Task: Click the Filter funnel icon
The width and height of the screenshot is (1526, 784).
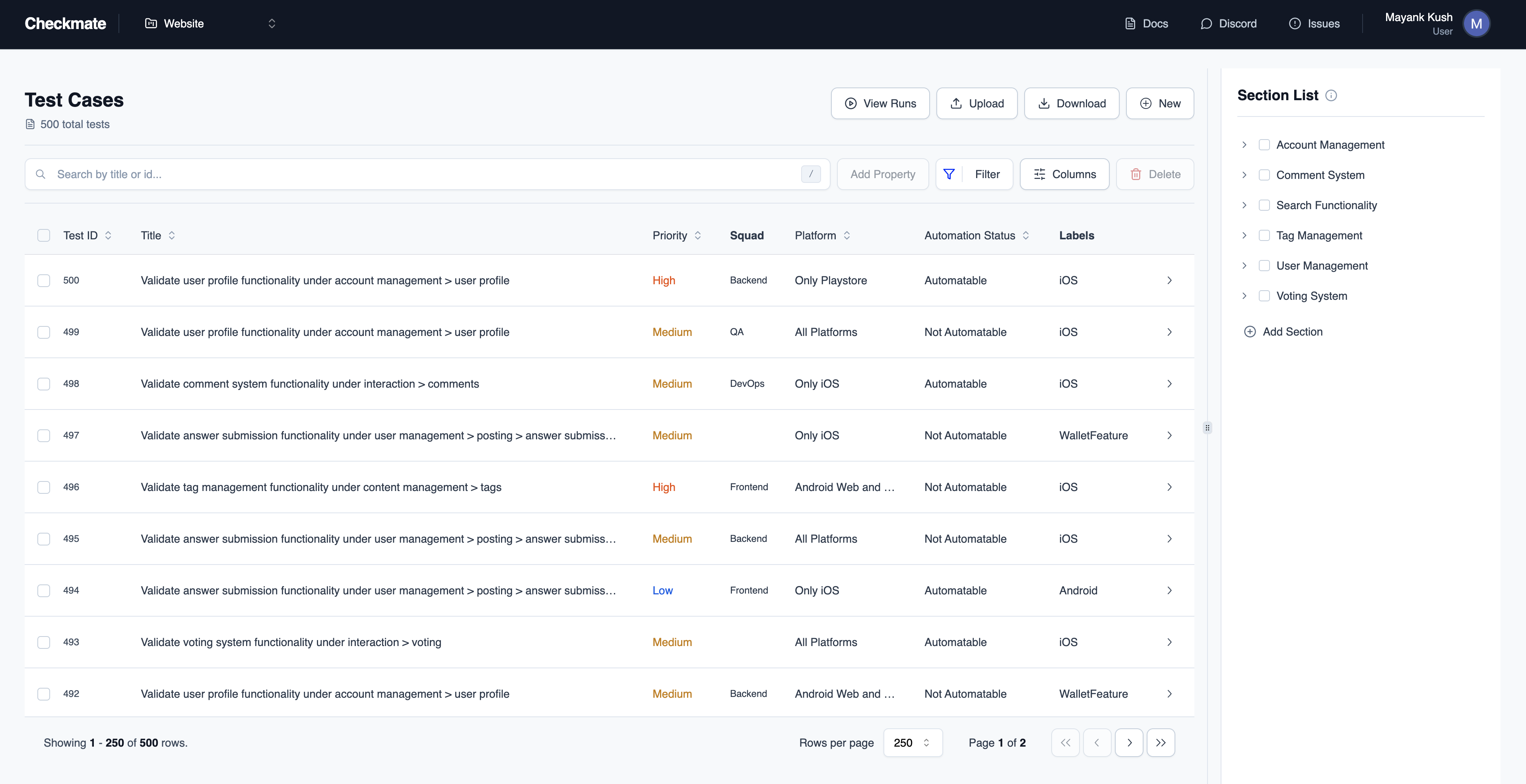Action: [x=949, y=173]
